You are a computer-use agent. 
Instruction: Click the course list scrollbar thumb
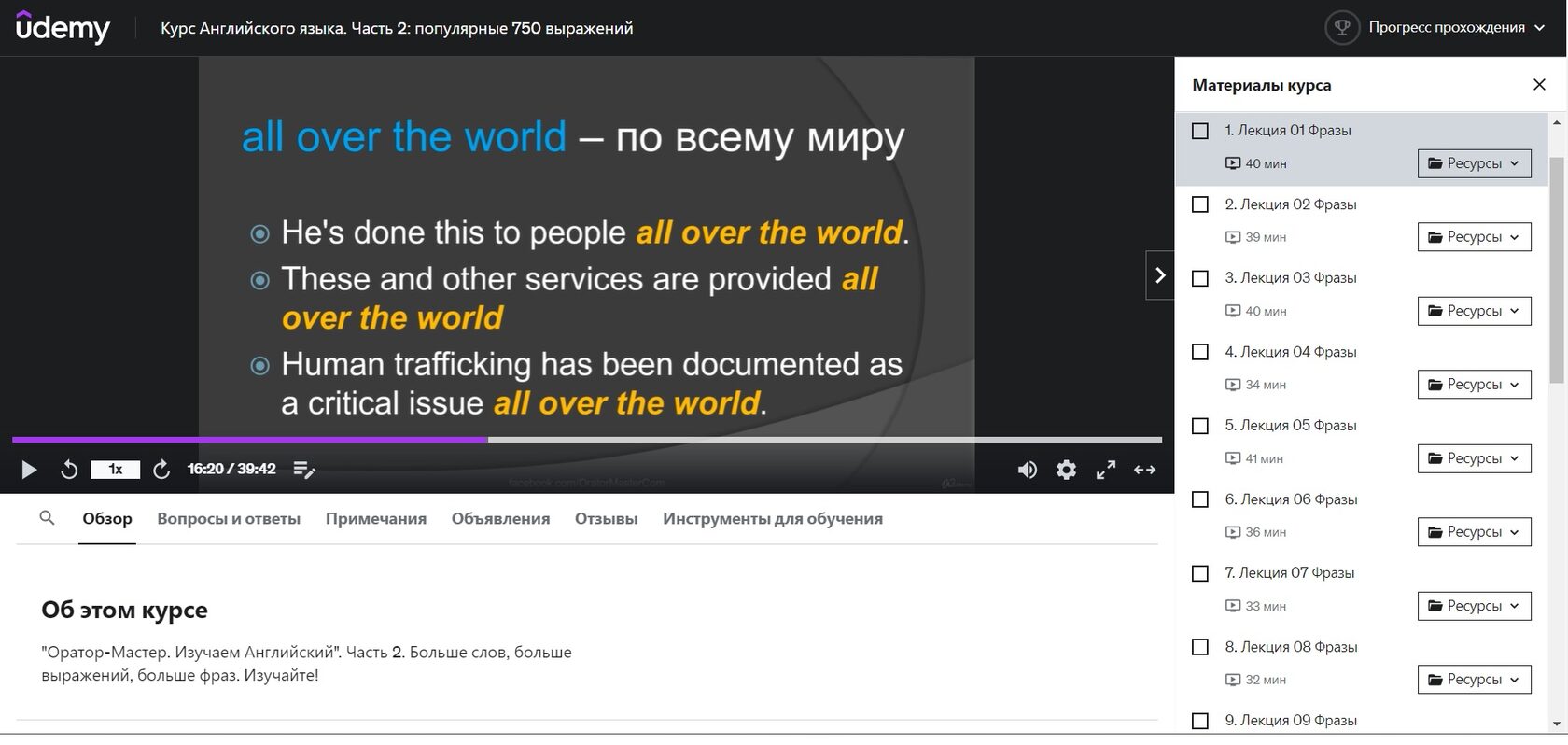tap(1556, 269)
